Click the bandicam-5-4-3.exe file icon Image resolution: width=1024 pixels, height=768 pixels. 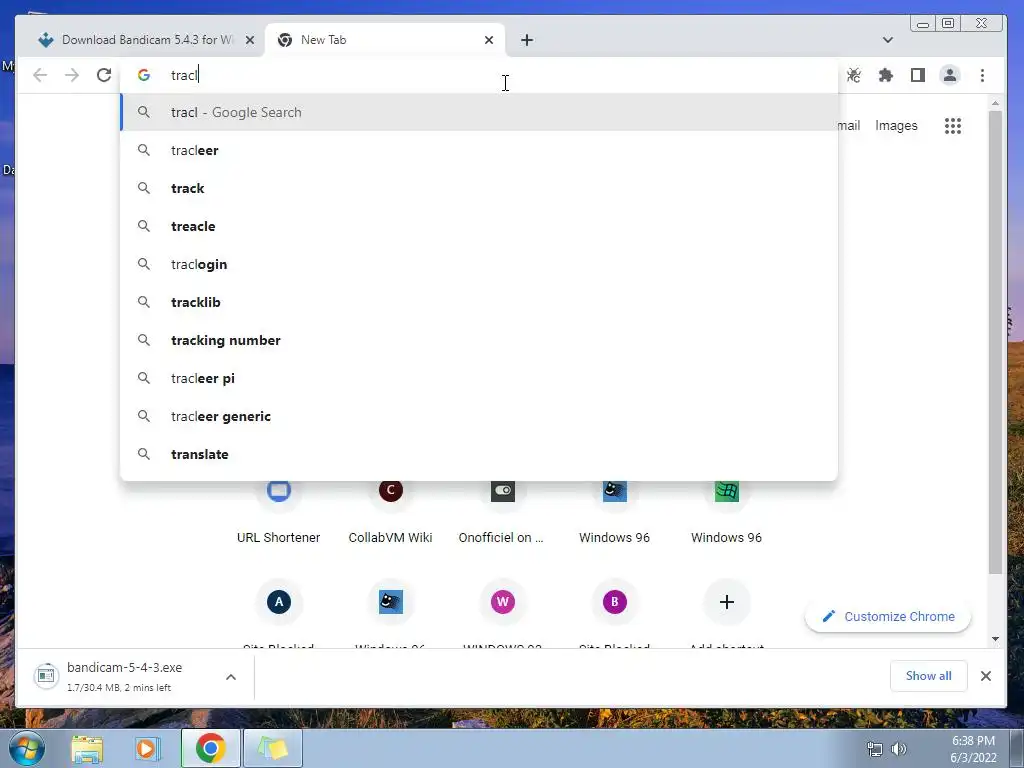click(46, 676)
